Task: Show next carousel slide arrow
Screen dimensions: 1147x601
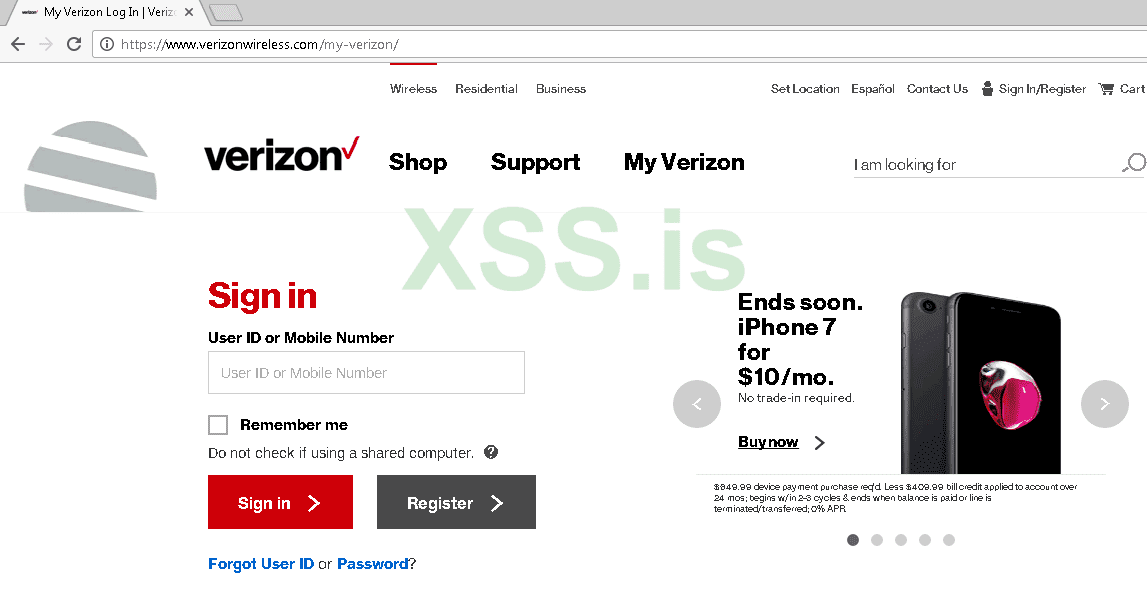Action: pos(1105,404)
